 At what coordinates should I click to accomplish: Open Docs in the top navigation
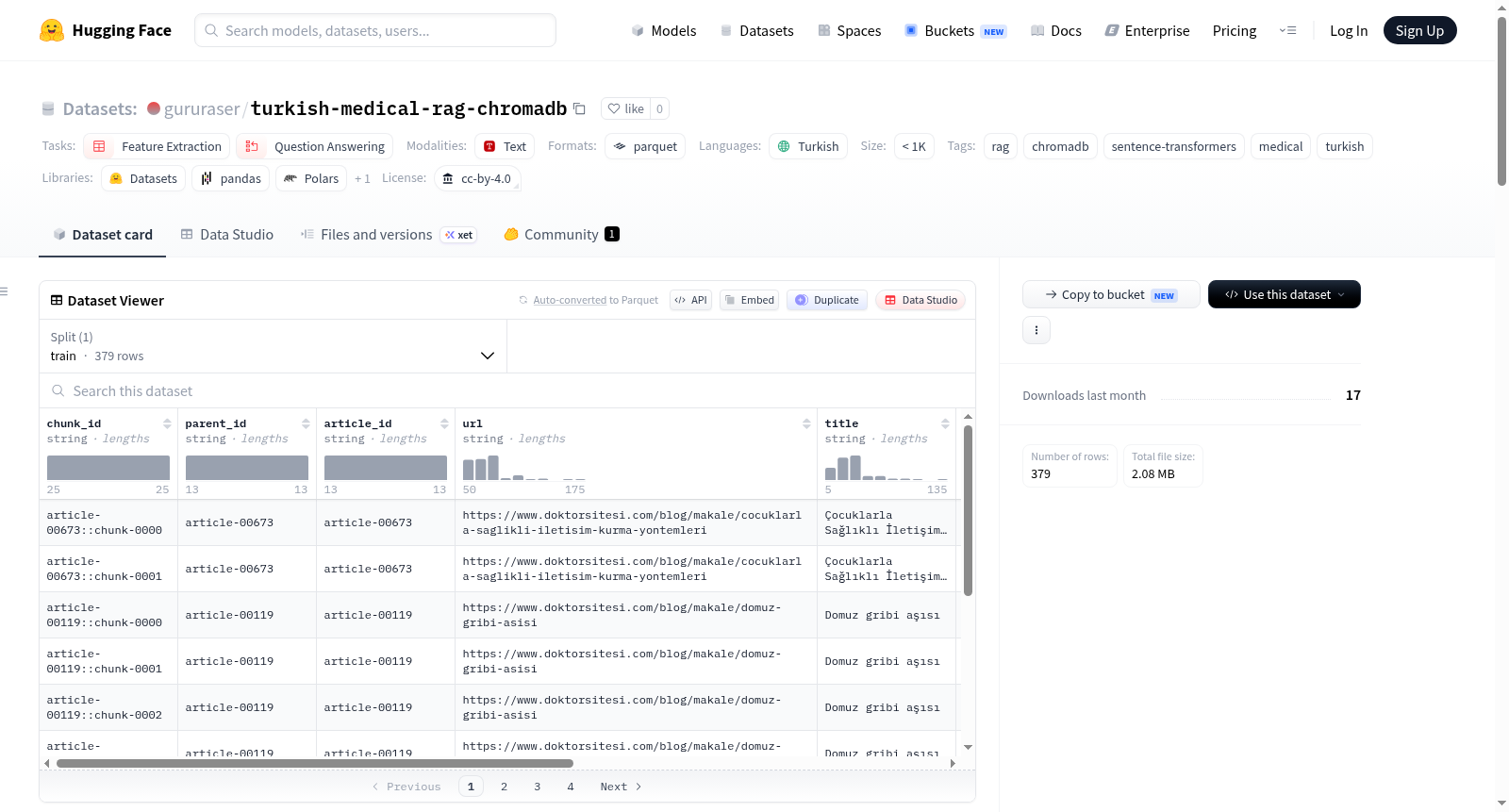coord(1056,31)
